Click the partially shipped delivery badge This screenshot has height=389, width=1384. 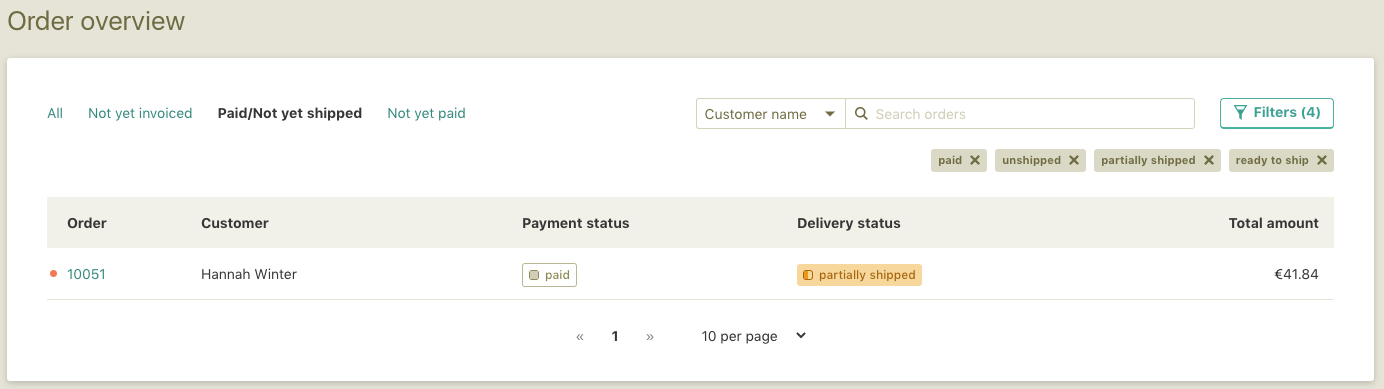coord(859,275)
